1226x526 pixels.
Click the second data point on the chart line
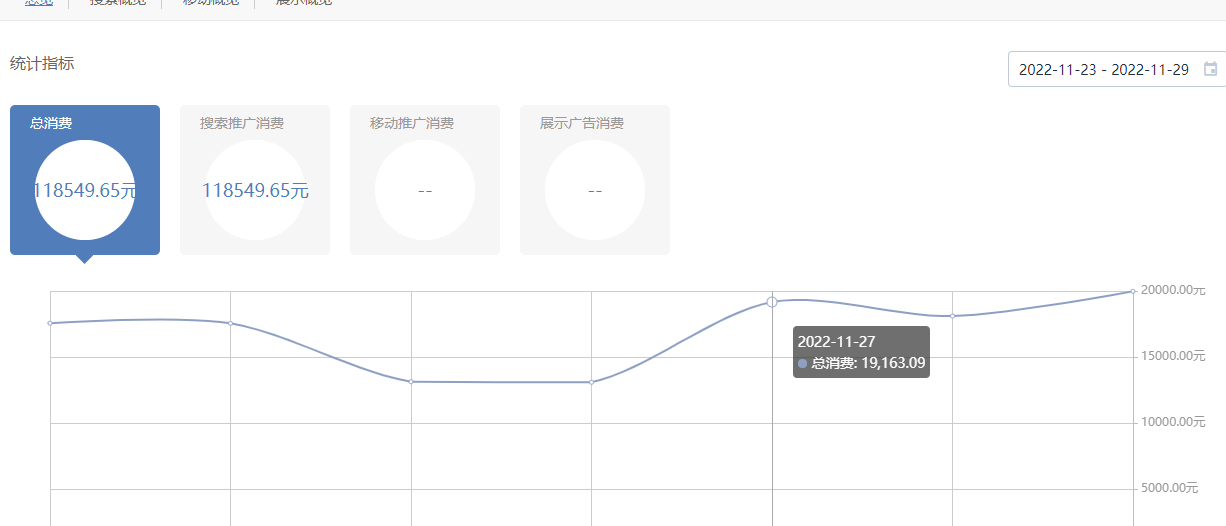[231, 323]
